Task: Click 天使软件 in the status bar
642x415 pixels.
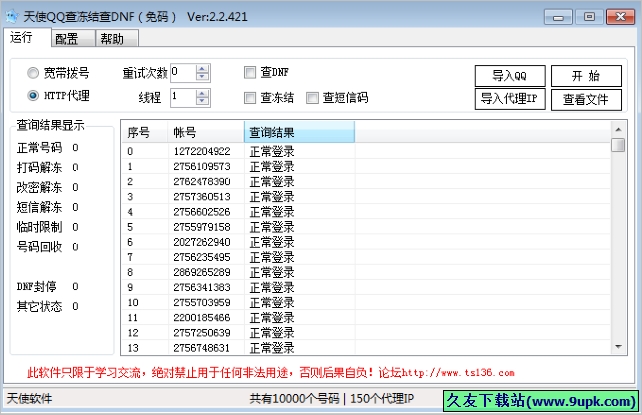Action: coord(29,399)
